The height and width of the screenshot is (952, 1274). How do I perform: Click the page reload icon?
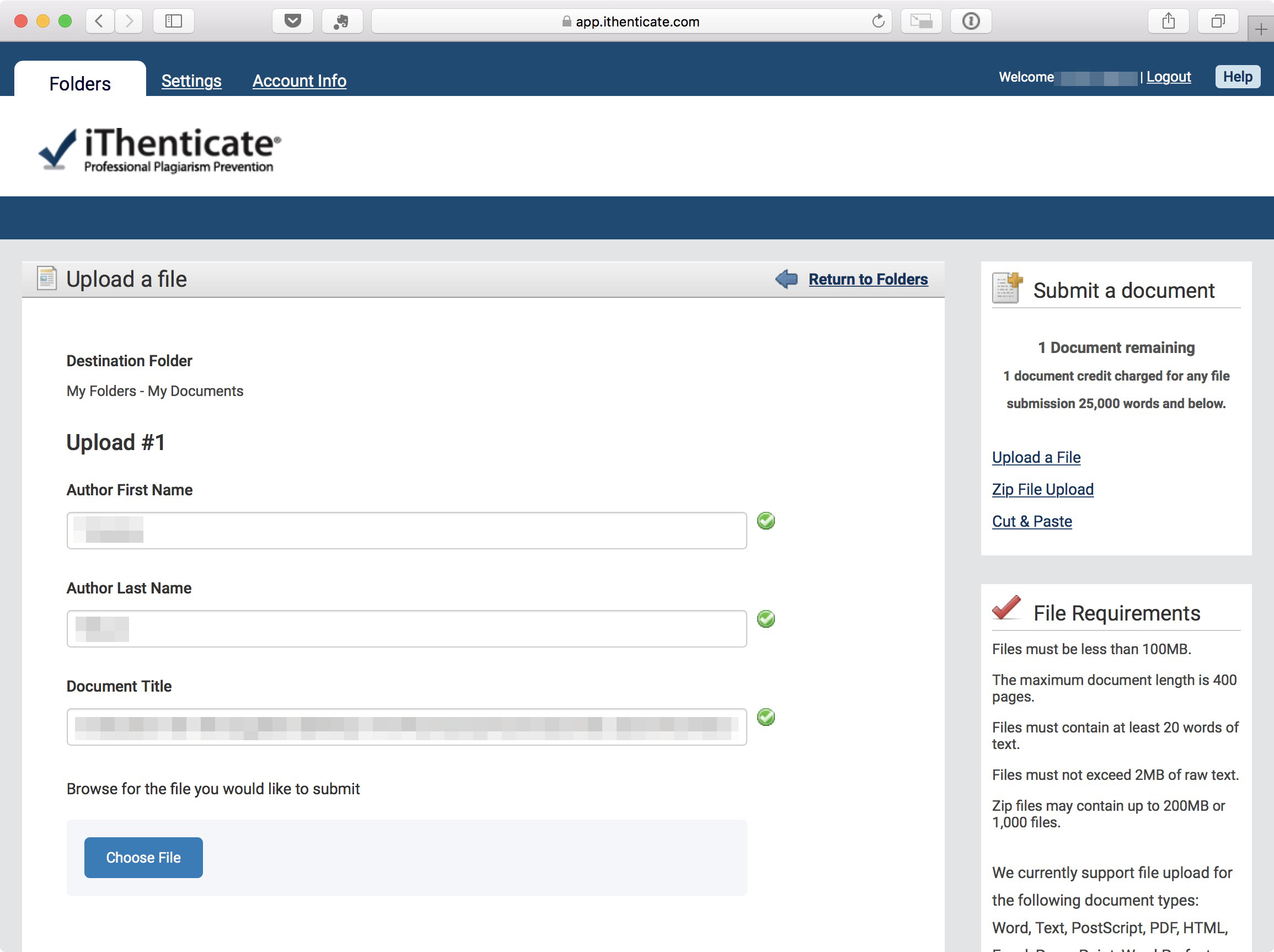pos(878,22)
